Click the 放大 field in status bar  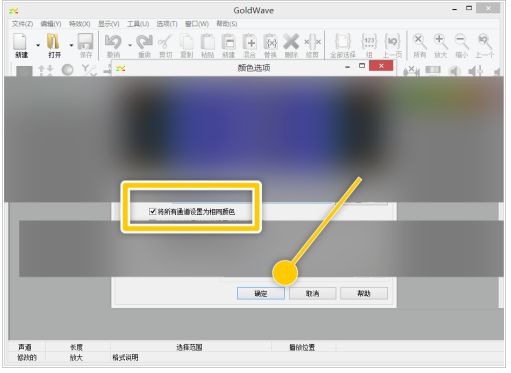(76, 358)
